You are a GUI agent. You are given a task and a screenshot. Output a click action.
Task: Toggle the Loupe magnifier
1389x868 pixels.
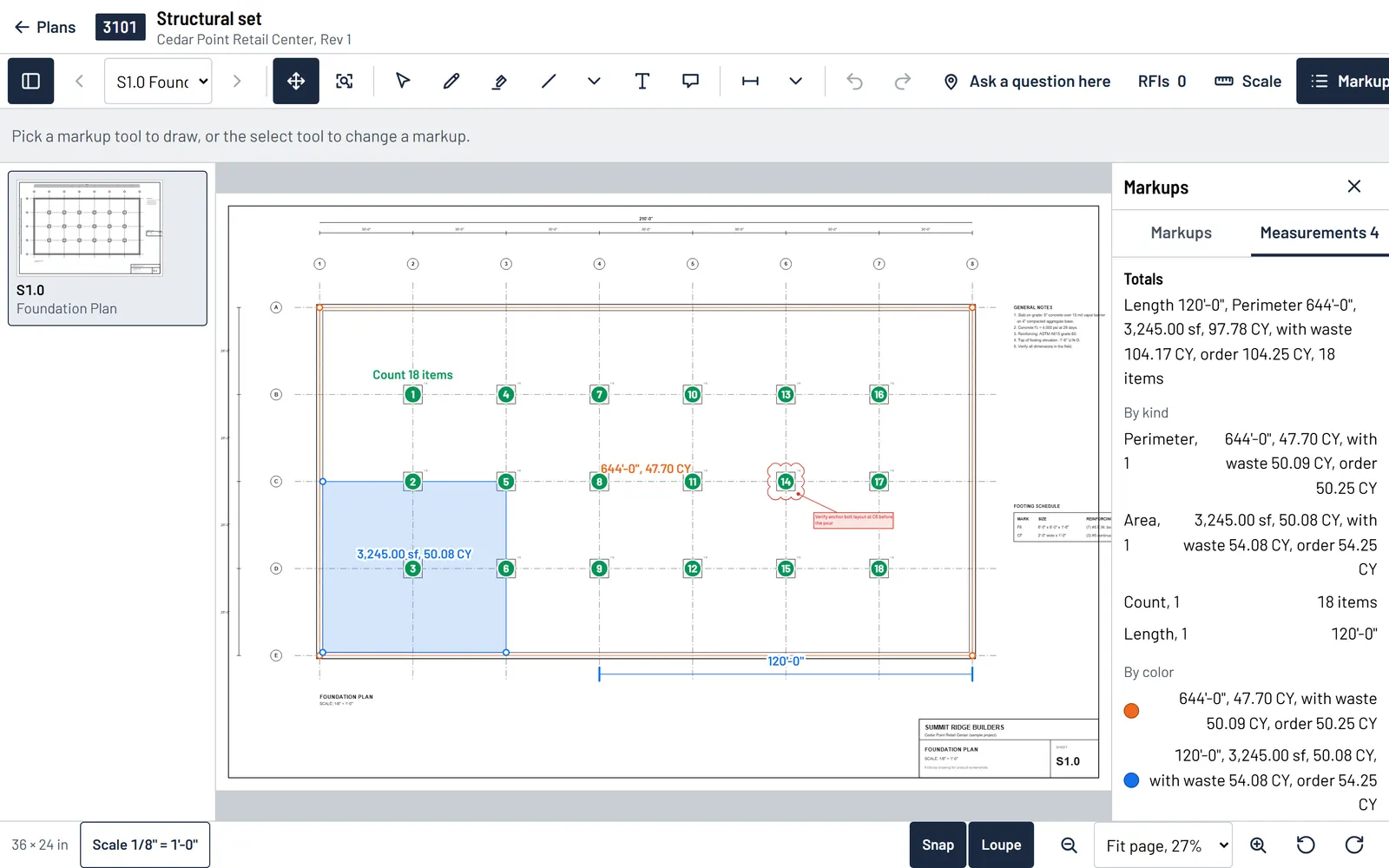pyautogui.click(x=1001, y=845)
